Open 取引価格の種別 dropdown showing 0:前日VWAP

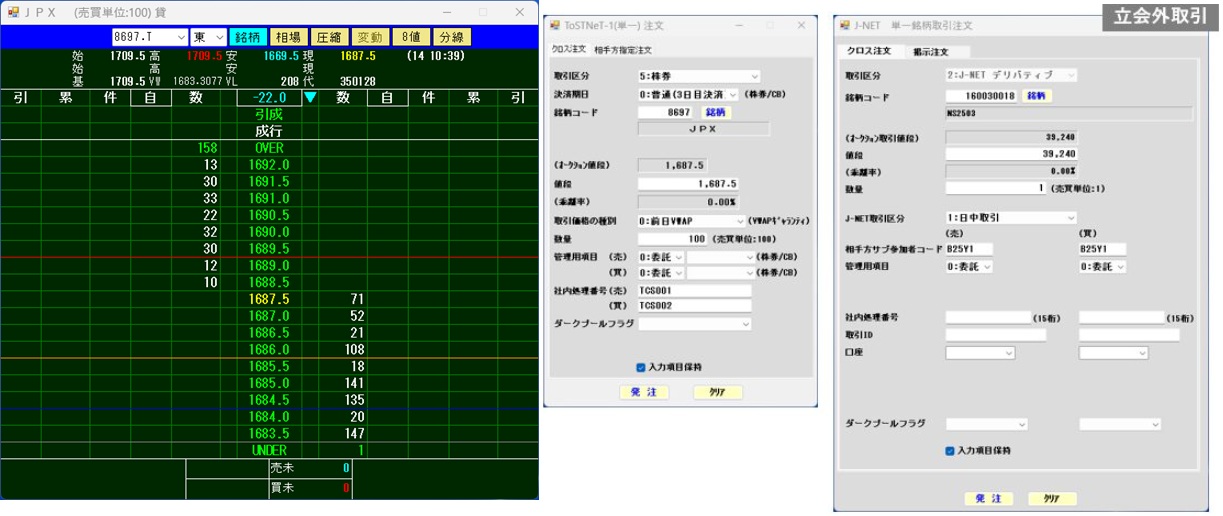tap(691, 220)
